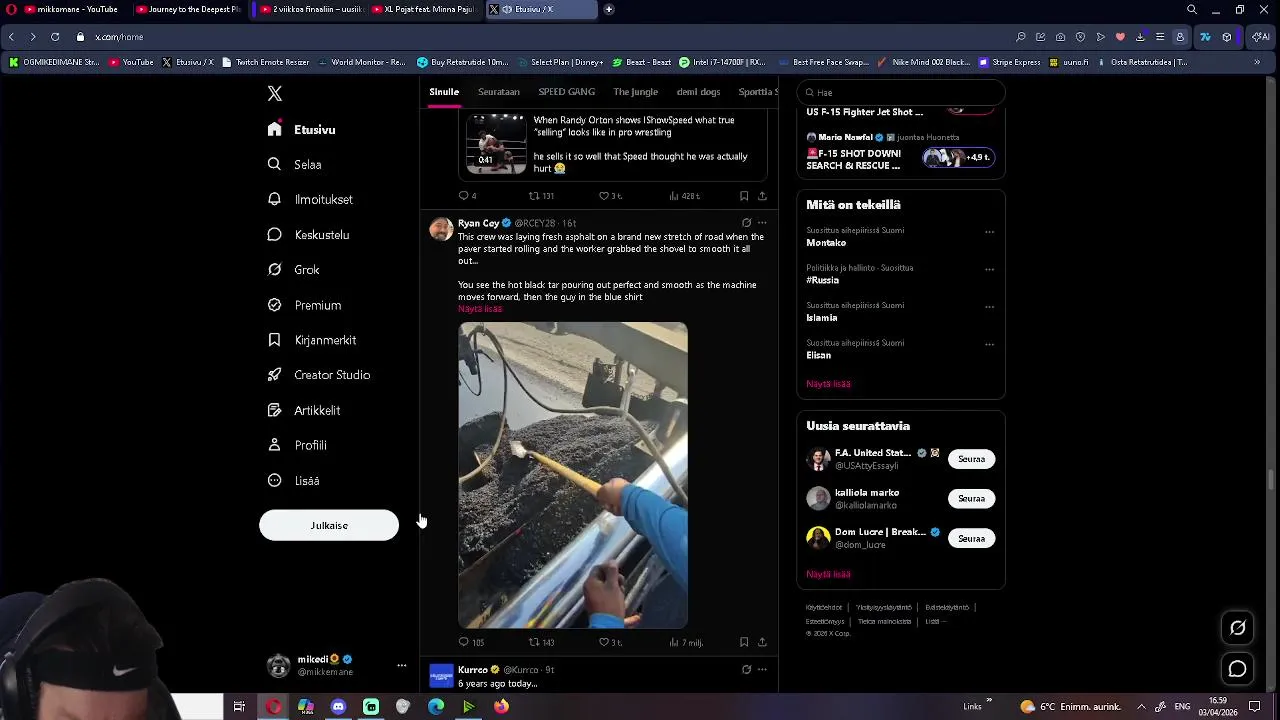
Task: Open Montako trend options menu
Action: [x=989, y=232]
